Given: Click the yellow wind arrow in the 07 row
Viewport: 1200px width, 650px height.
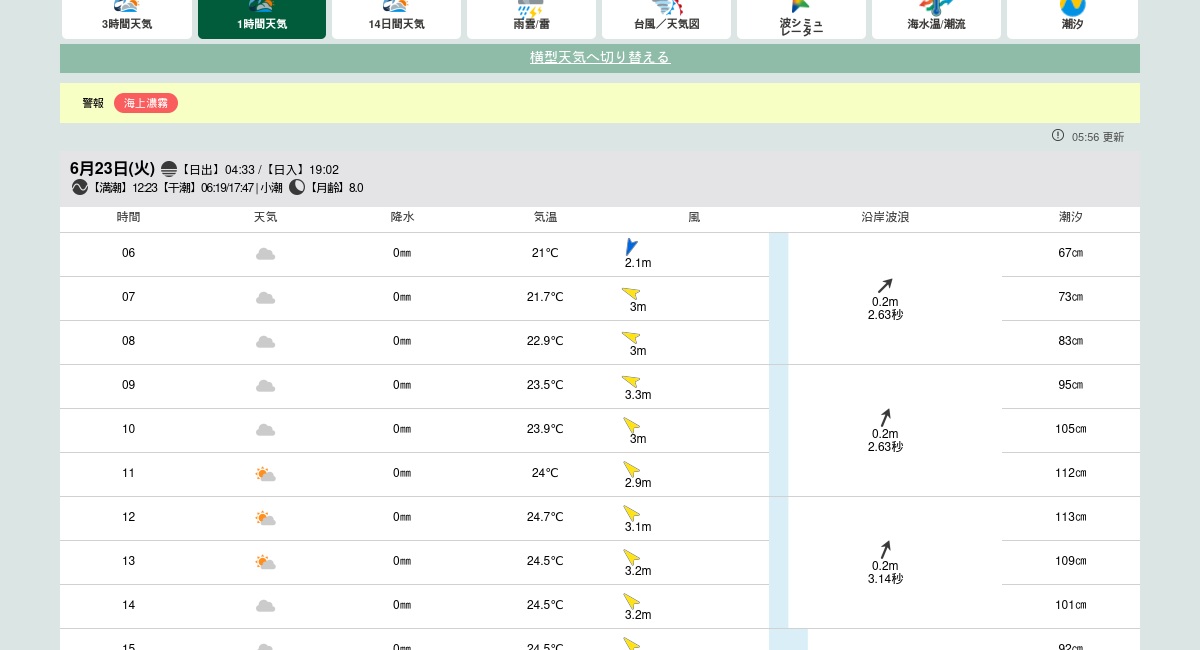Looking at the screenshot, I should [631, 293].
